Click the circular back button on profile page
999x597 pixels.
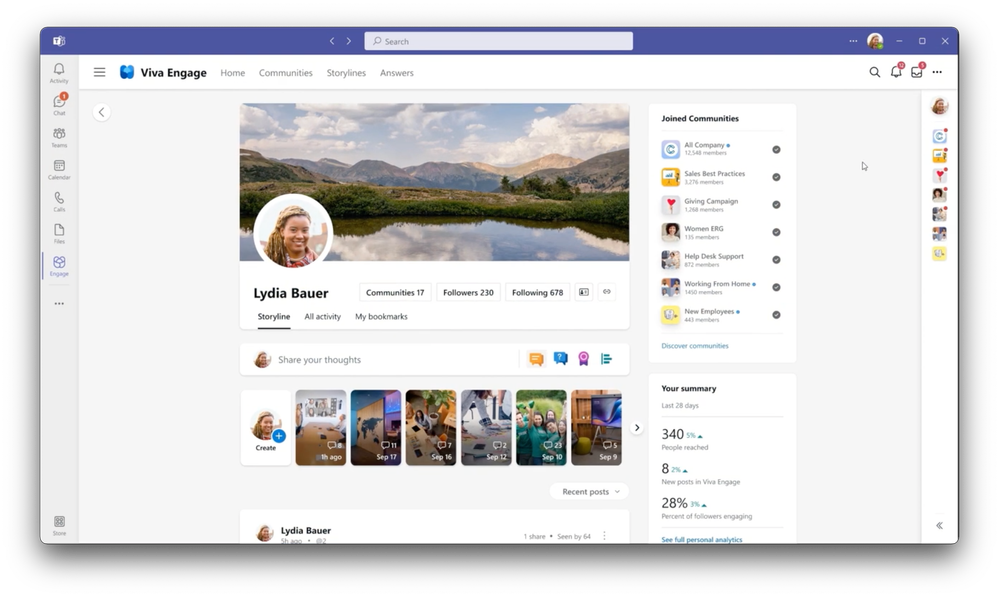[x=101, y=112]
